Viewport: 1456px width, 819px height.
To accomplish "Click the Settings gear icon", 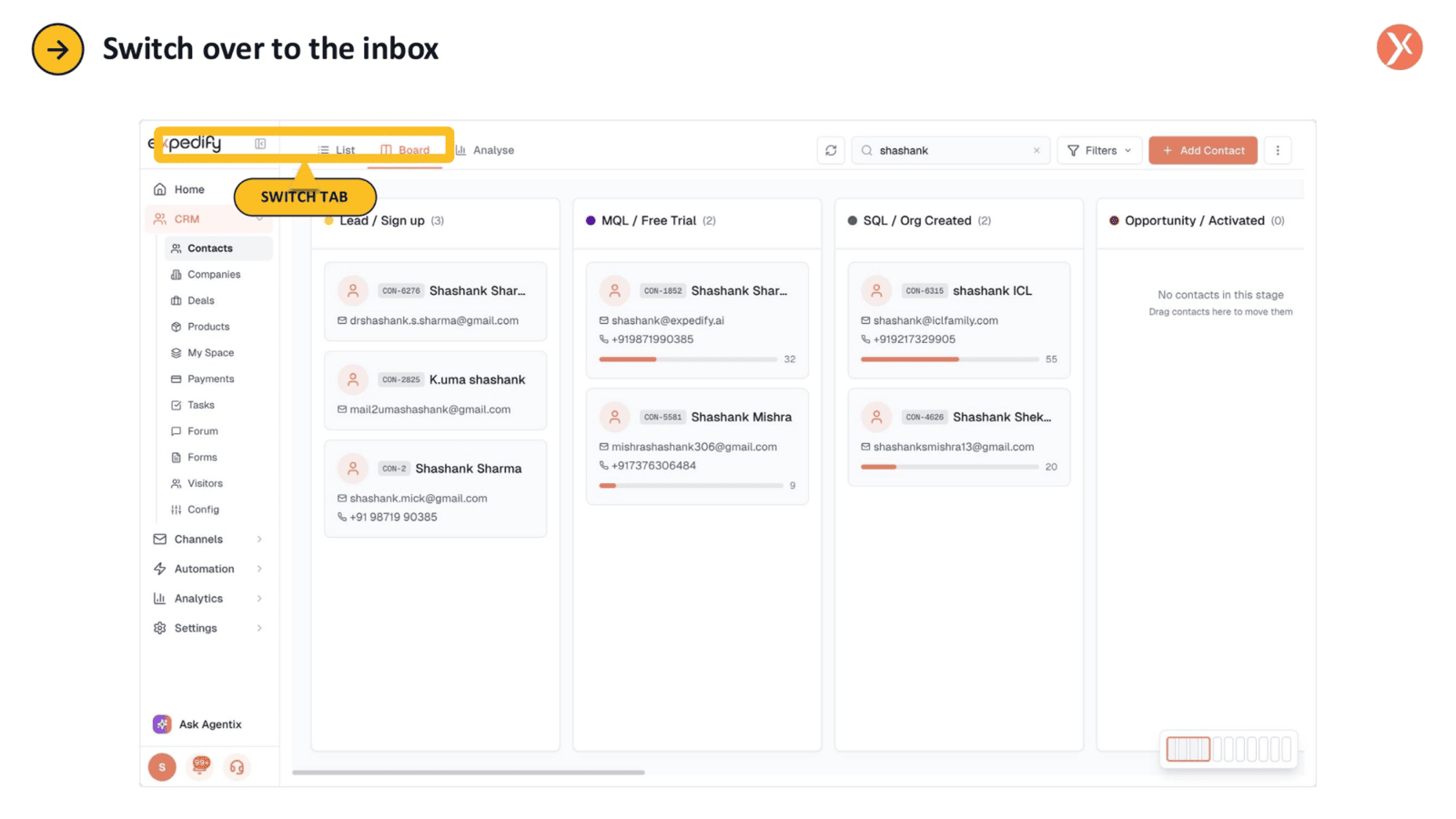I will click(x=160, y=629).
